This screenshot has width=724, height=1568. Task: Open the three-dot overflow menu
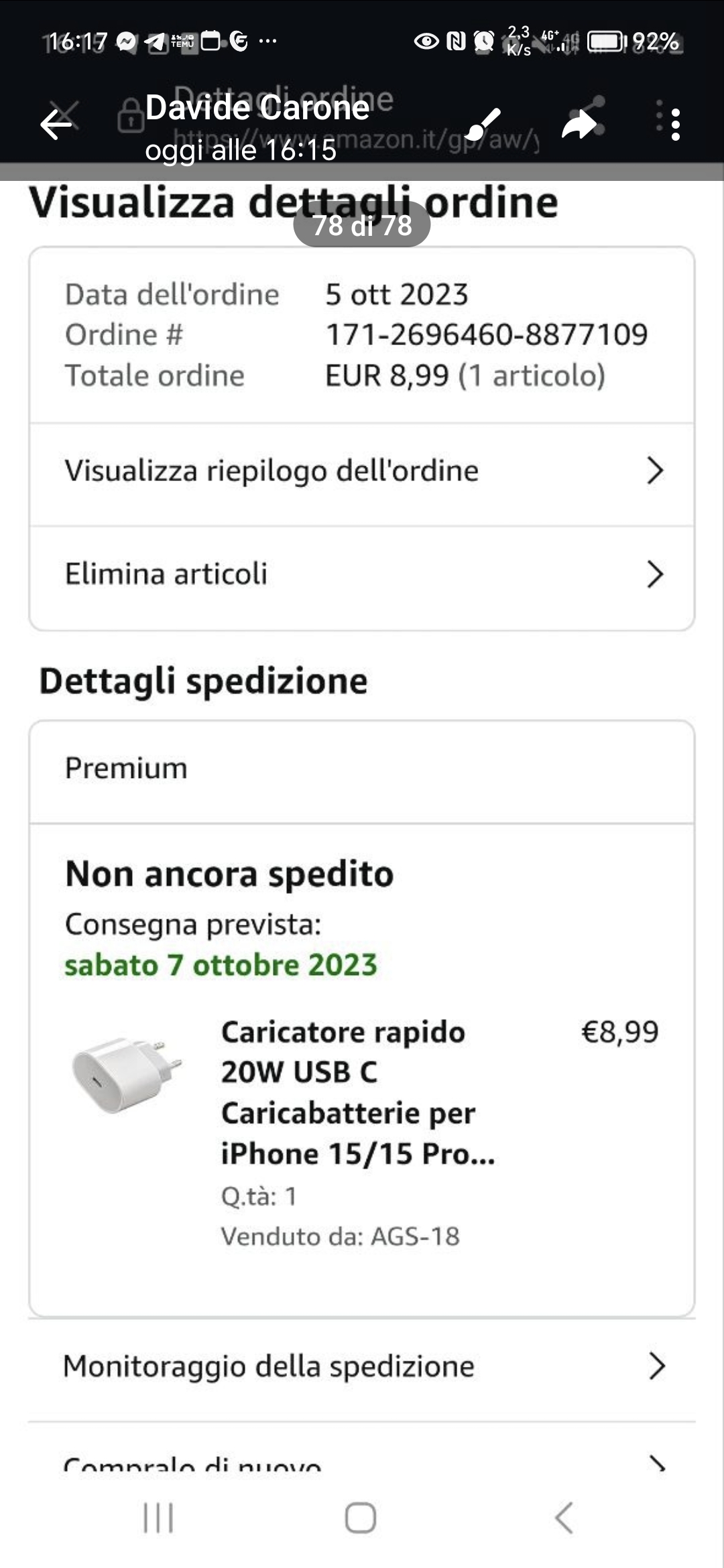click(x=675, y=124)
